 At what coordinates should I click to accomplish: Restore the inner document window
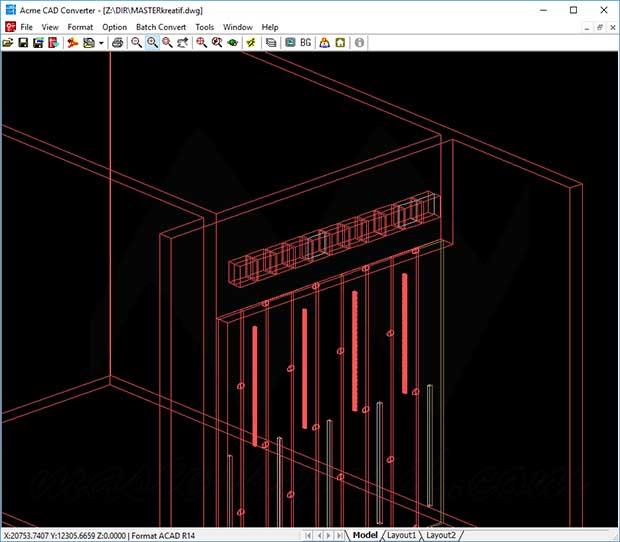click(x=600, y=28)
